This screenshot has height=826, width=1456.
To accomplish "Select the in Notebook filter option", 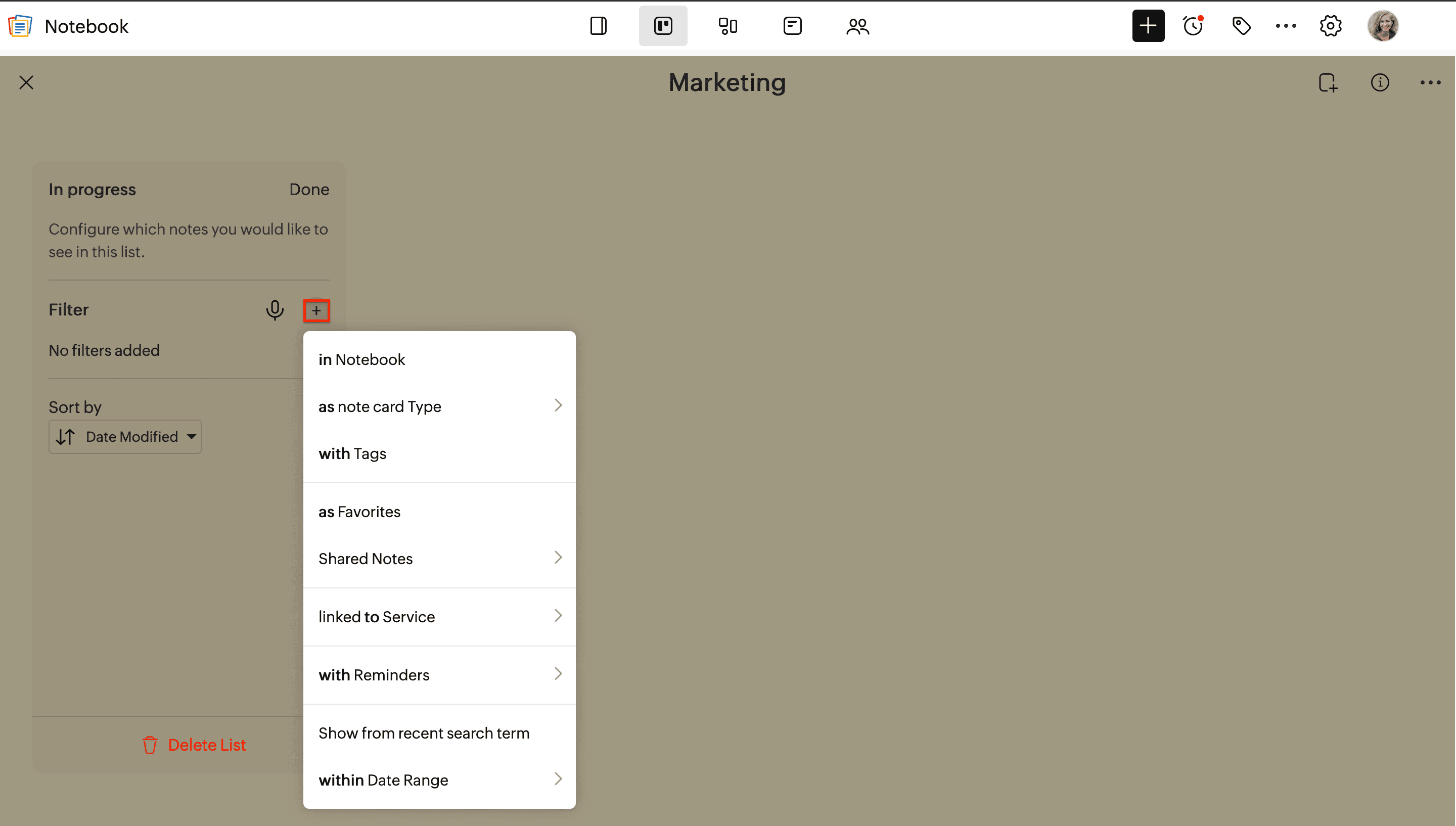I will (362, 360).
